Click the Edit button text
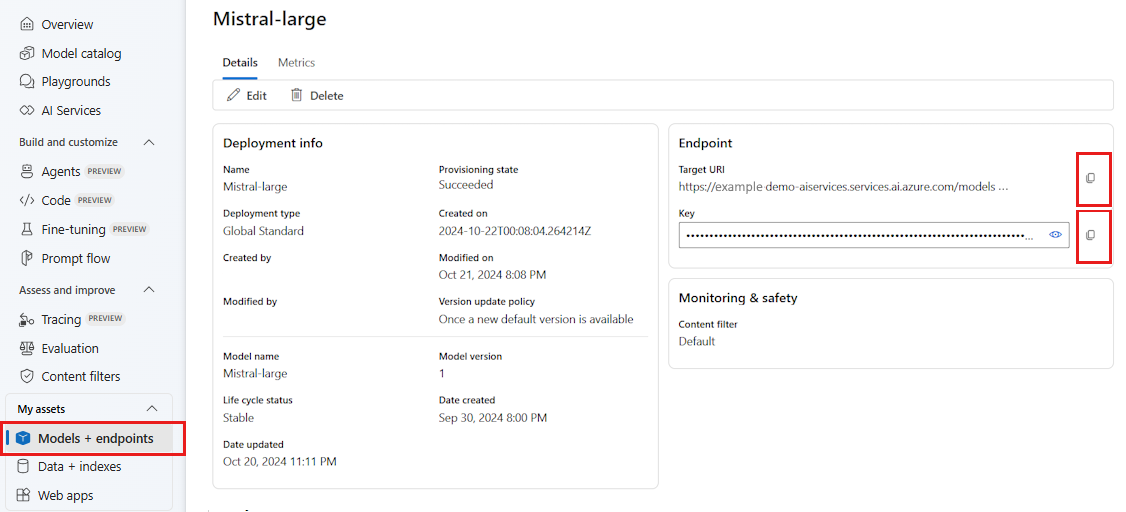The height and width of the screenshot is (512, 1126). (x=256, y=96)
